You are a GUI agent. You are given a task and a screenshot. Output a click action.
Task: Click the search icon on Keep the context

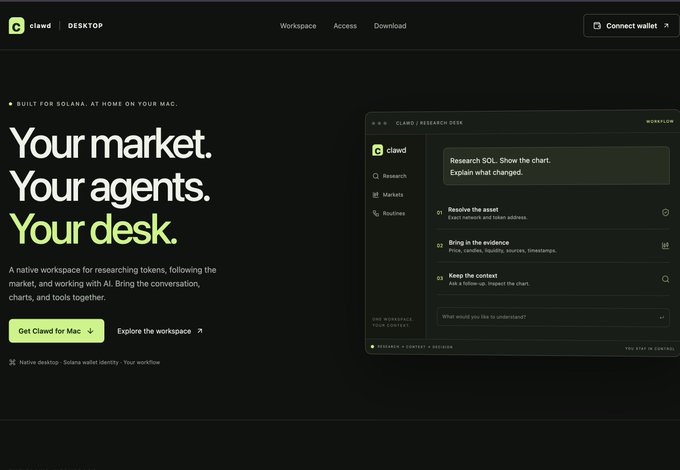tap(665, 279)
